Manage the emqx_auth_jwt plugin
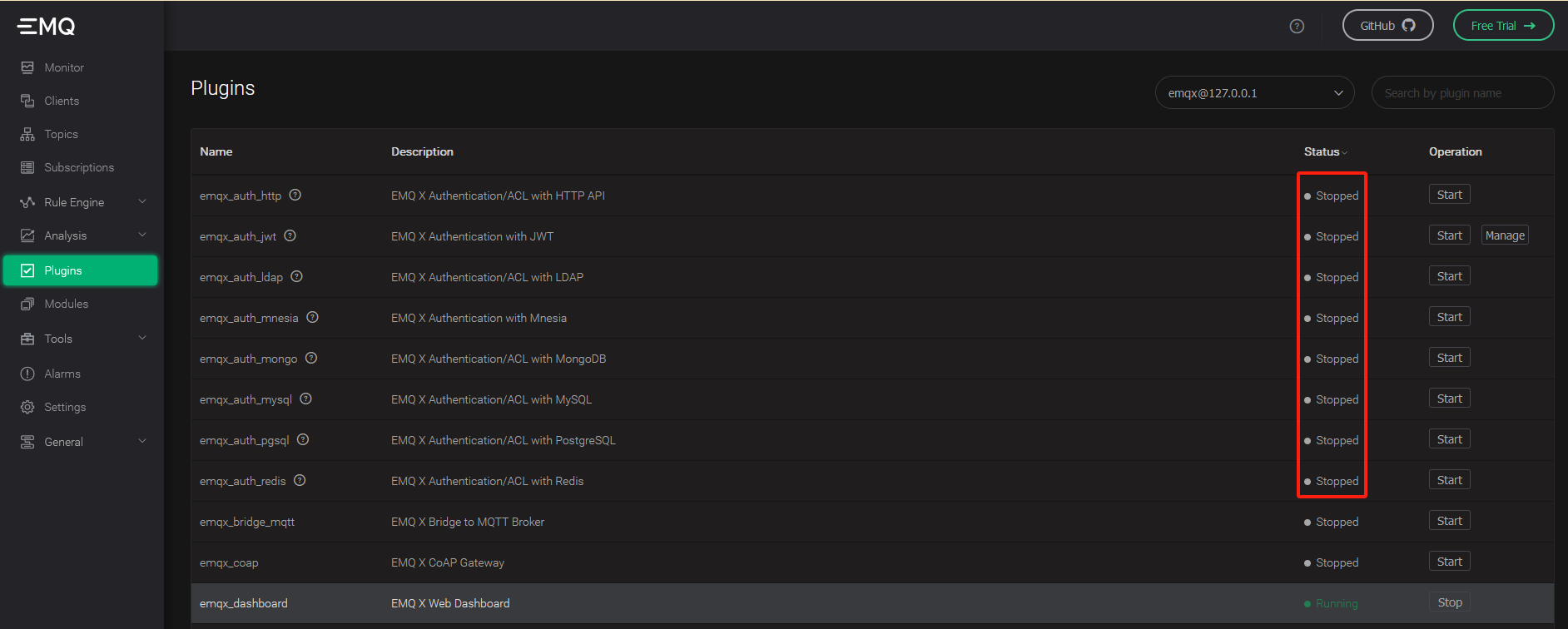 point(1505,235)
